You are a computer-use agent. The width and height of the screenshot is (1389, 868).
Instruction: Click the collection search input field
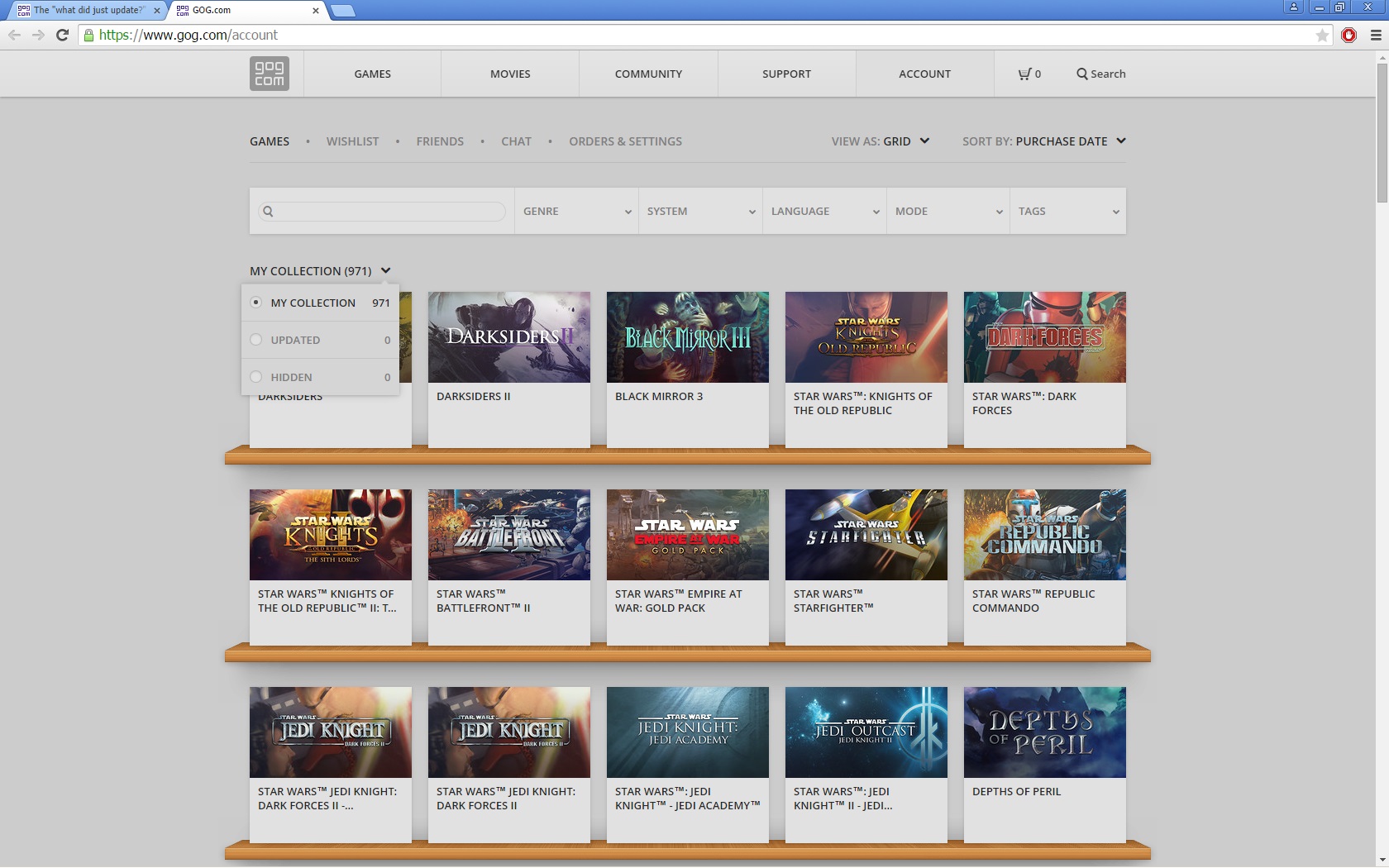click(382, 212)
